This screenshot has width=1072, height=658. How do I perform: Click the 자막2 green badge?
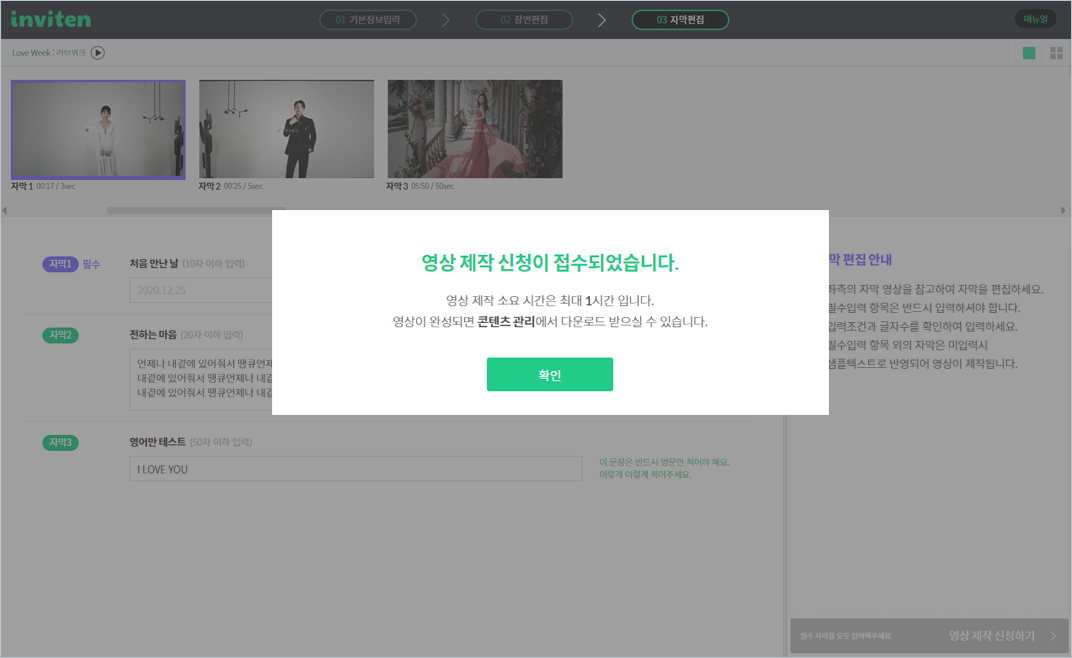[x=60, y=335]
